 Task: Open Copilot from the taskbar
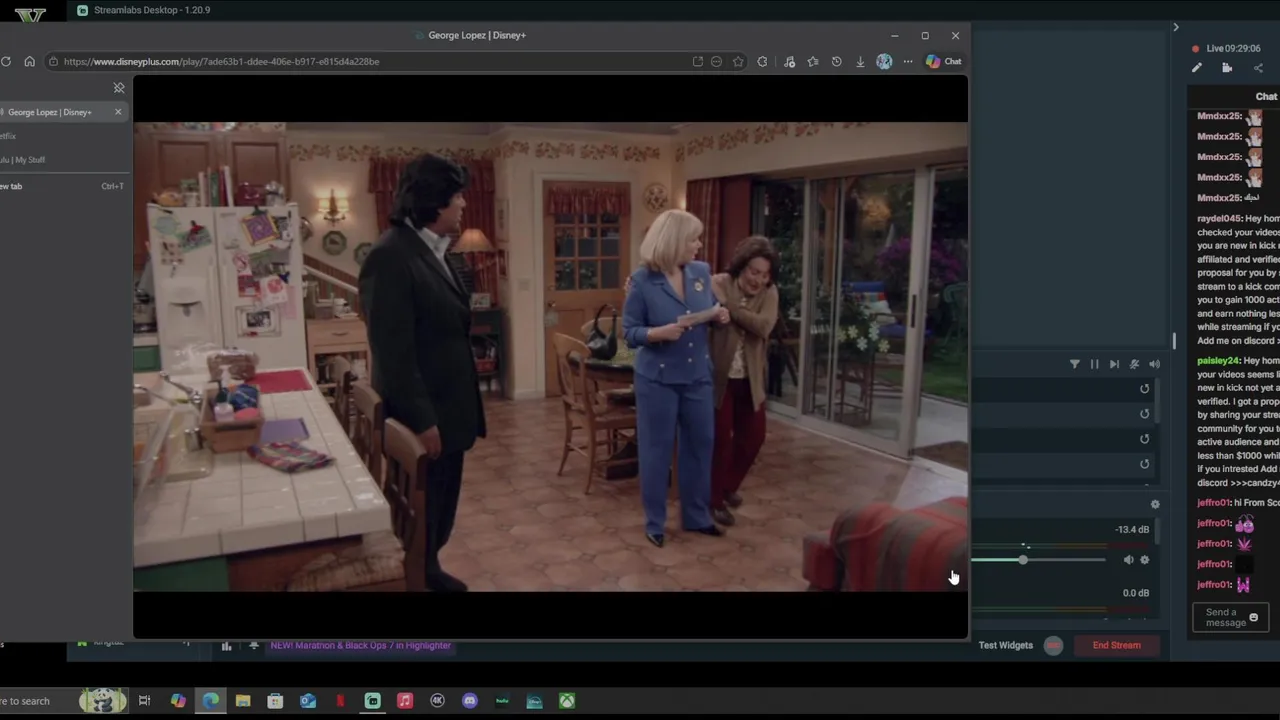coord(178,701)
